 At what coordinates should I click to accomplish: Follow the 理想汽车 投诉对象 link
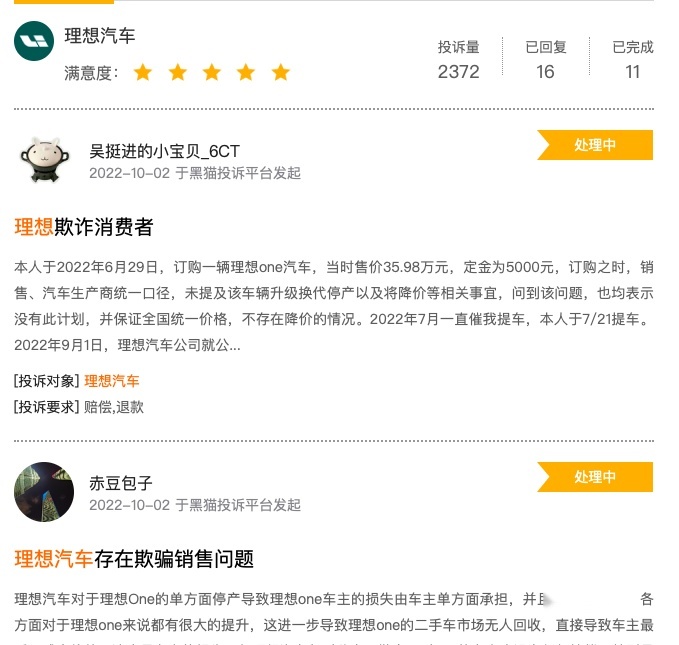coord(112,381)
